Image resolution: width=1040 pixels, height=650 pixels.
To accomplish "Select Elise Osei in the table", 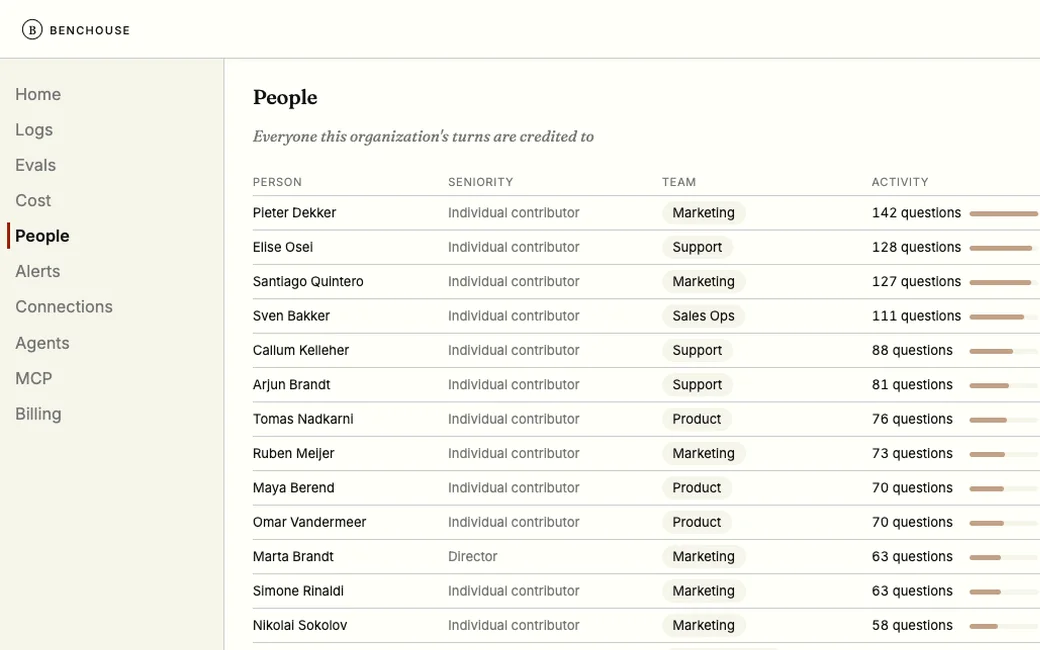I will [283, 247].
